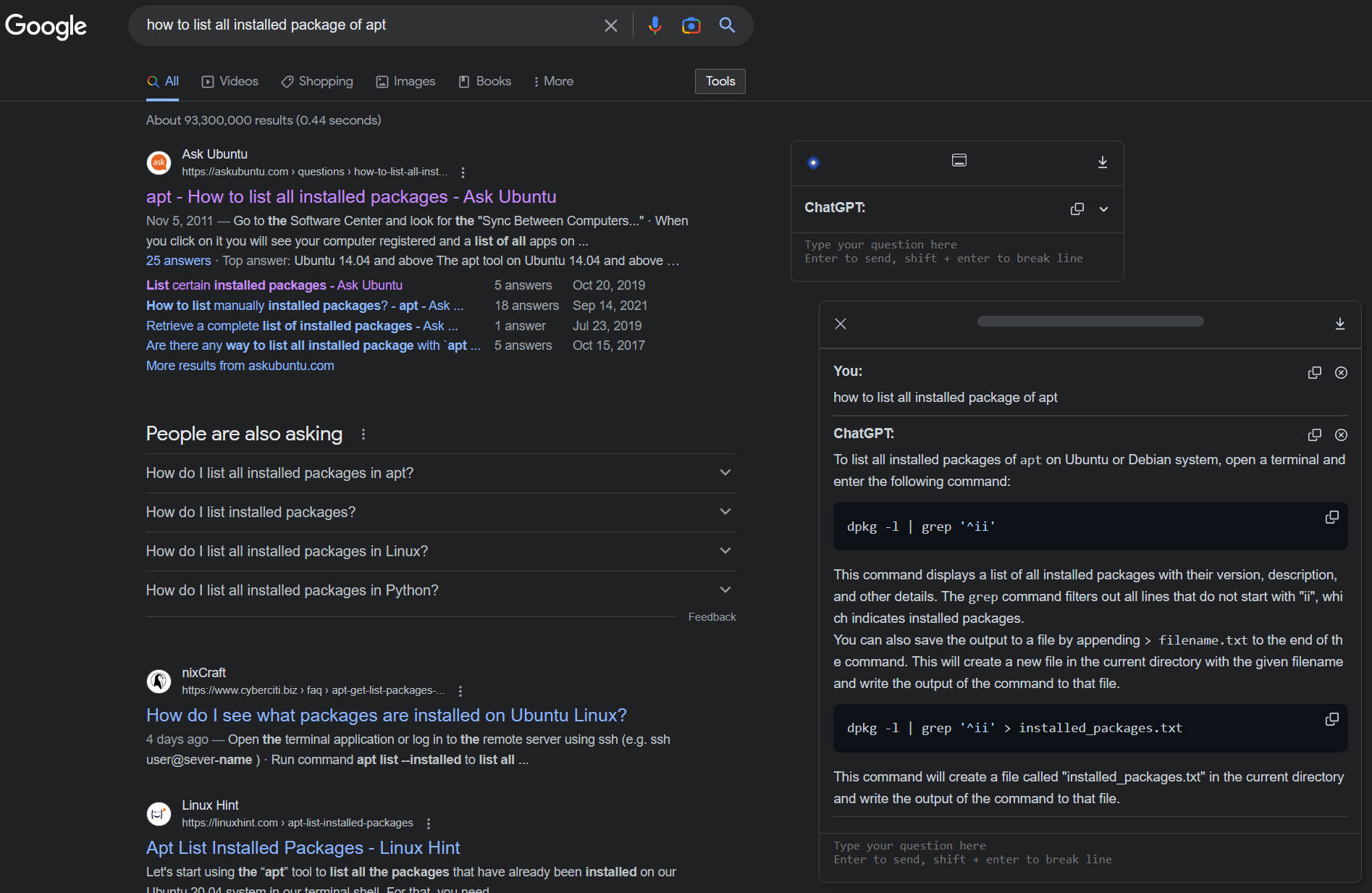The image size is (1372, 893).
Task: Open options menu for Ask Ubuntu result
Action: (x=463, y=172)
